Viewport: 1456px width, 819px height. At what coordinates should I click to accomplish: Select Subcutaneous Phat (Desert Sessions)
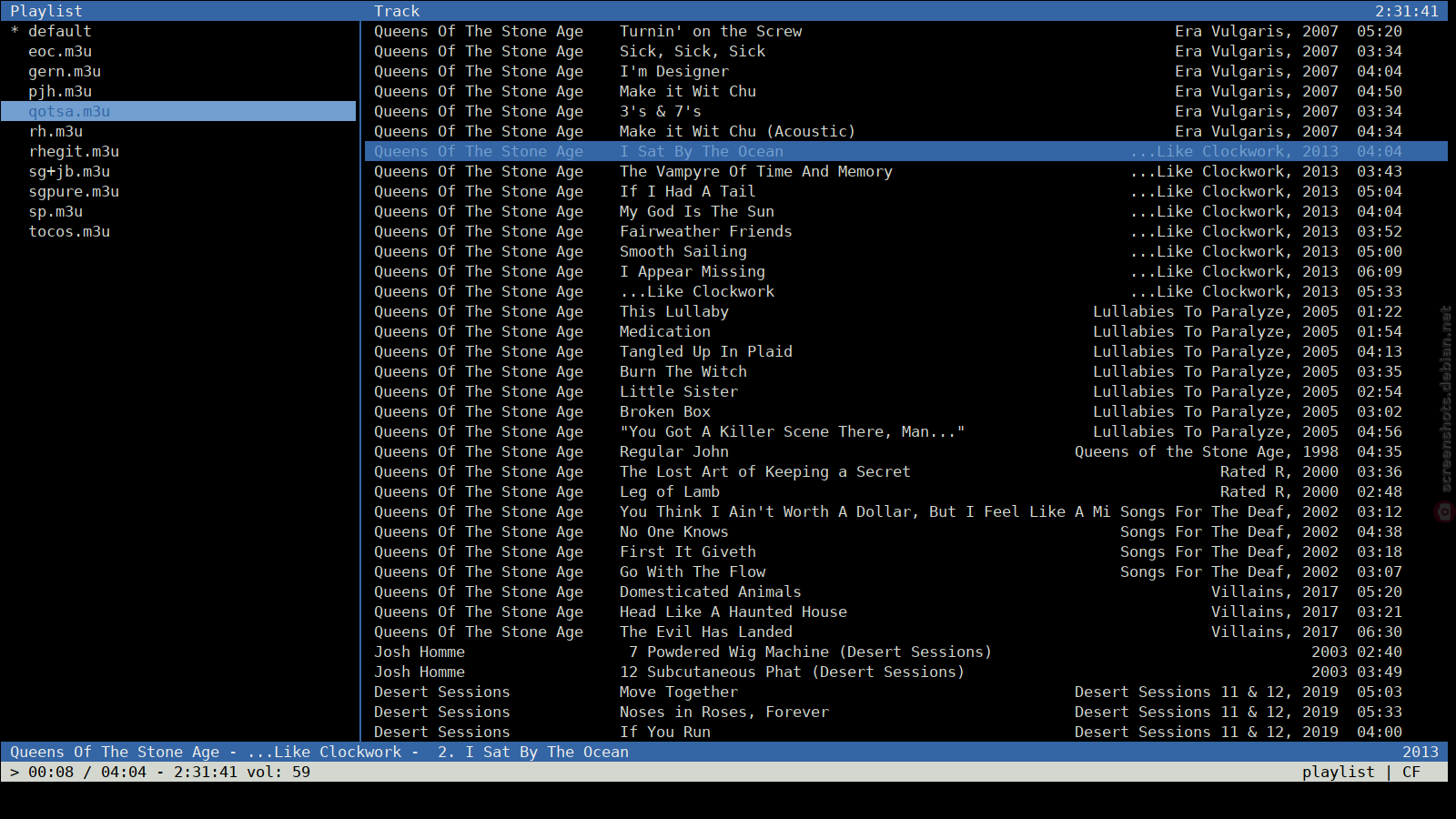point(906,672)
